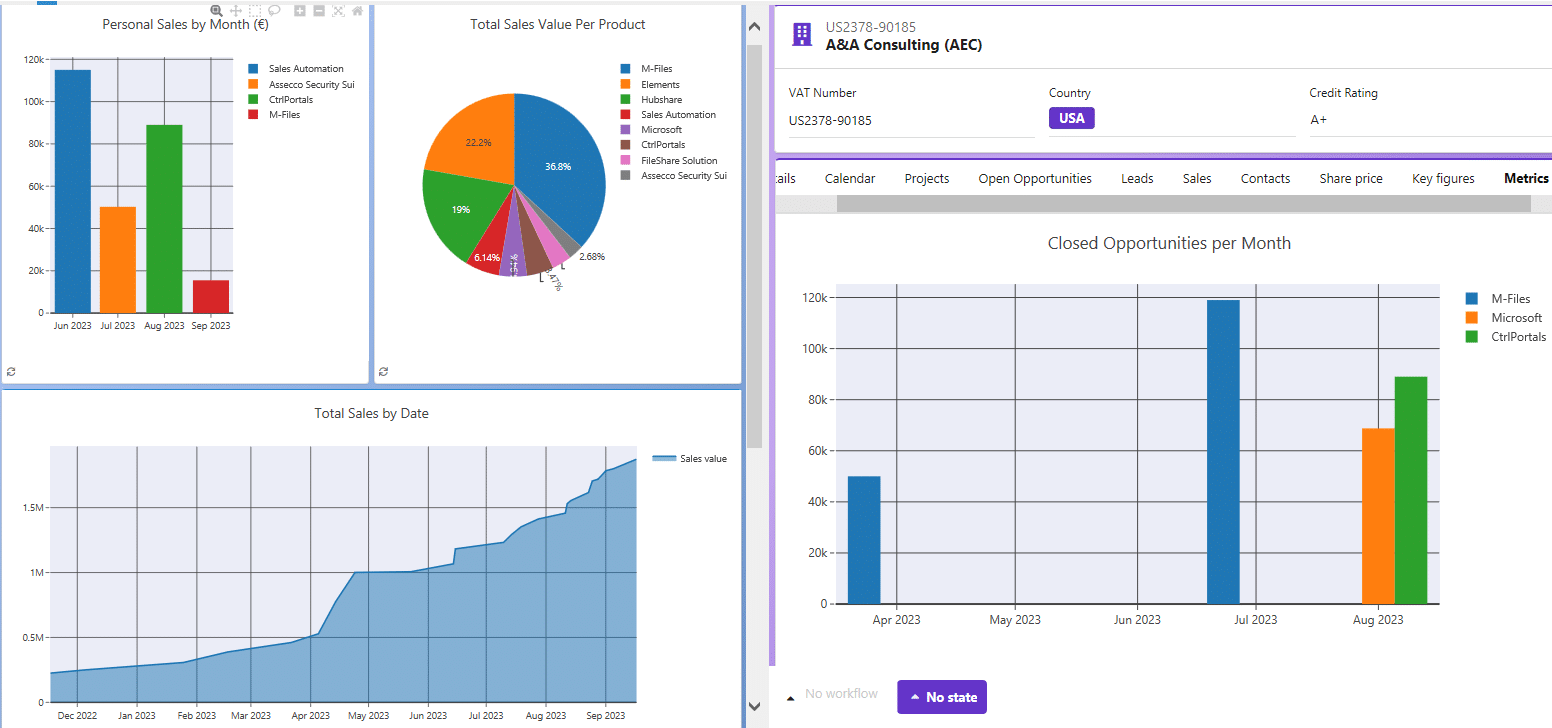
Task: Zoom out using the minus icon
Action: (x=319, y=11)
